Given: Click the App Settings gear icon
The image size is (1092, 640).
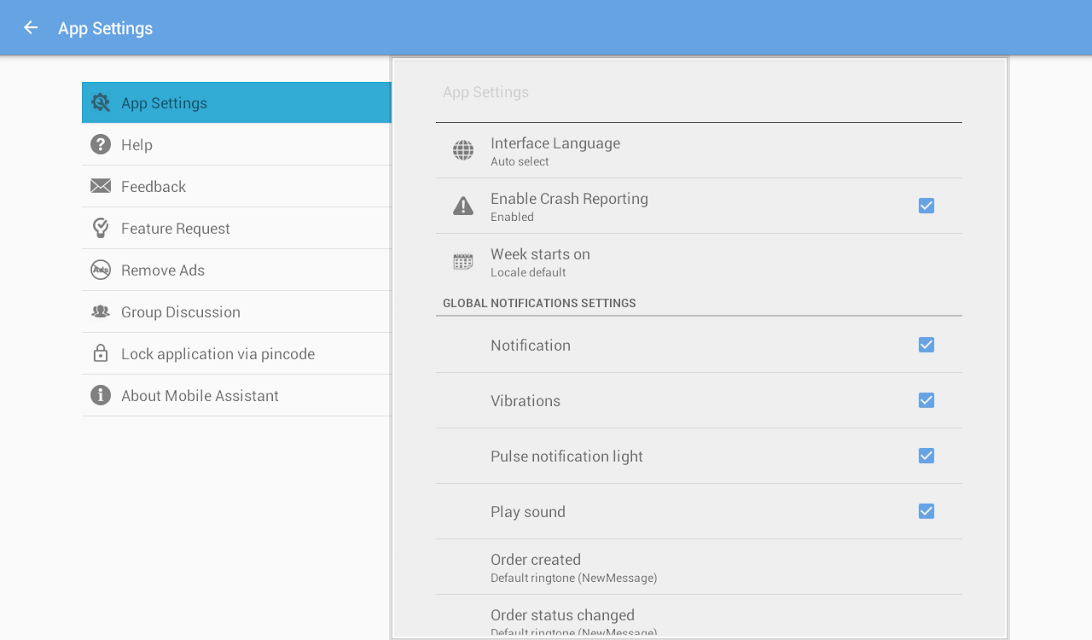Looking at the screenshot, I should (x=100, y=102).
